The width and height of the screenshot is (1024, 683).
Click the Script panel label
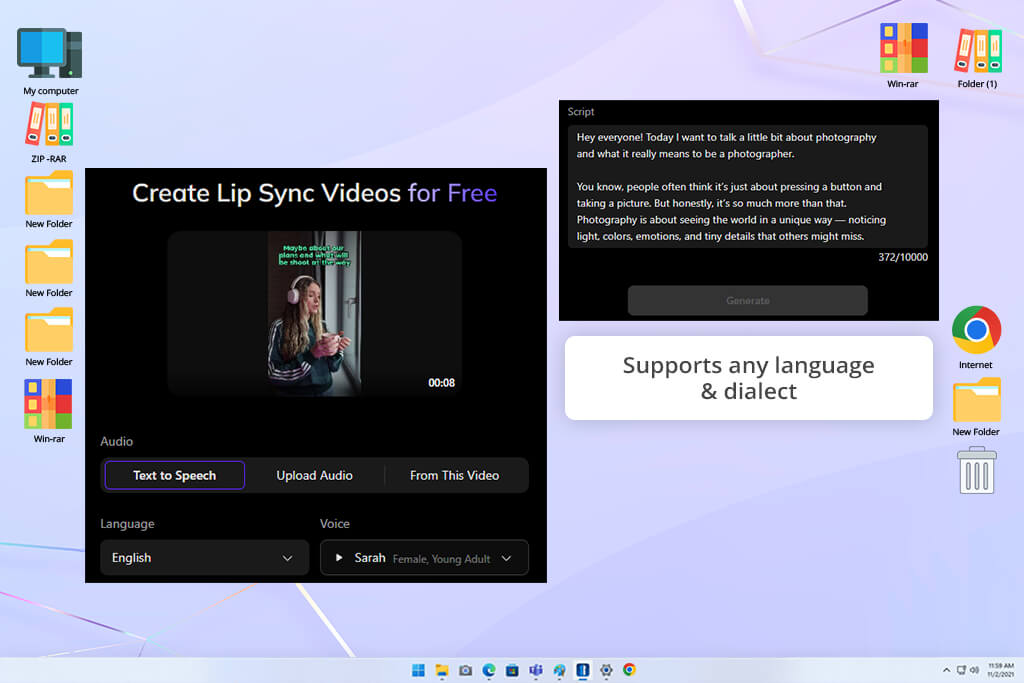(581, 112)
